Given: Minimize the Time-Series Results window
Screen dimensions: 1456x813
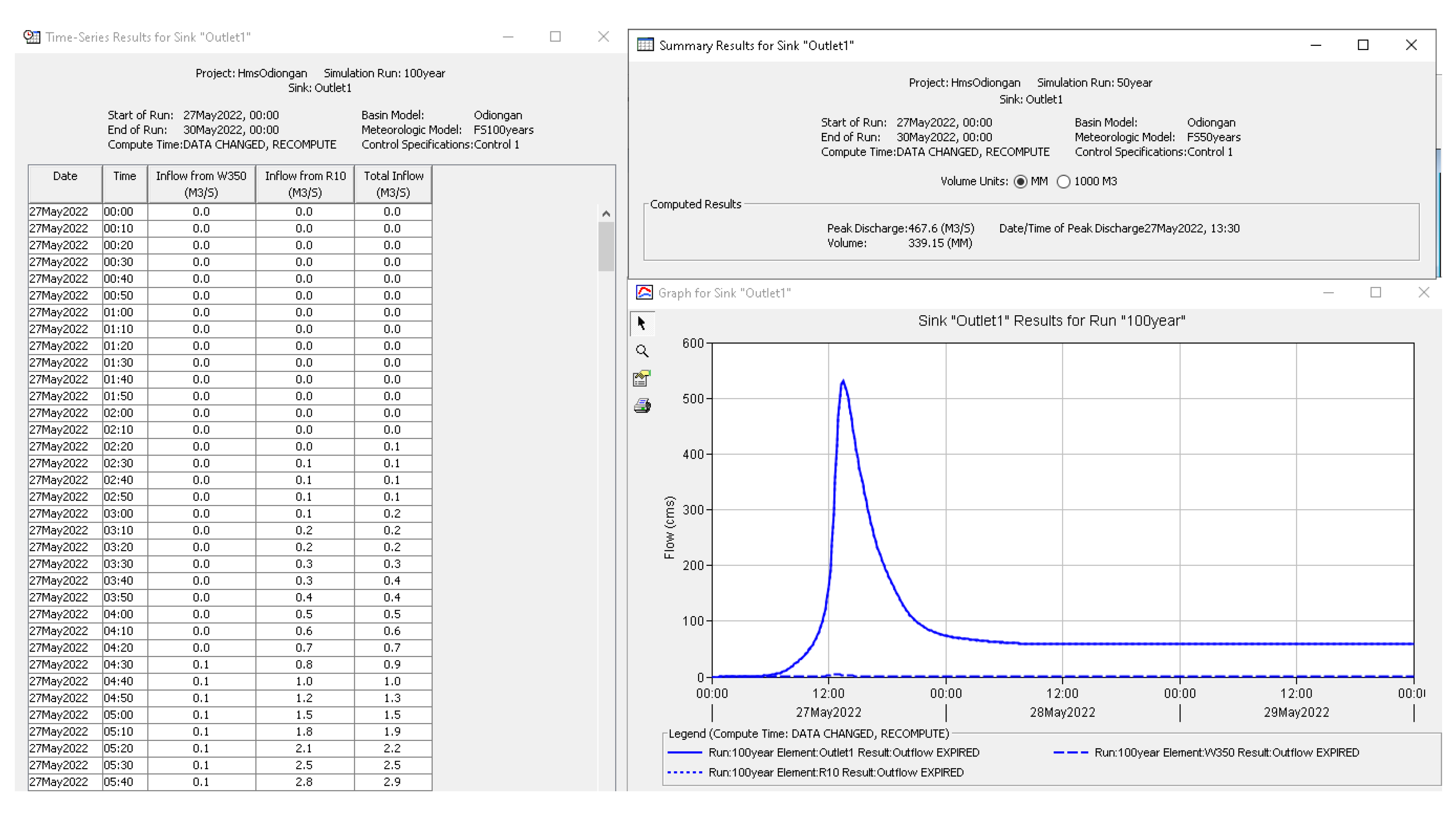Looking at the screenshot, I should 508,37.
